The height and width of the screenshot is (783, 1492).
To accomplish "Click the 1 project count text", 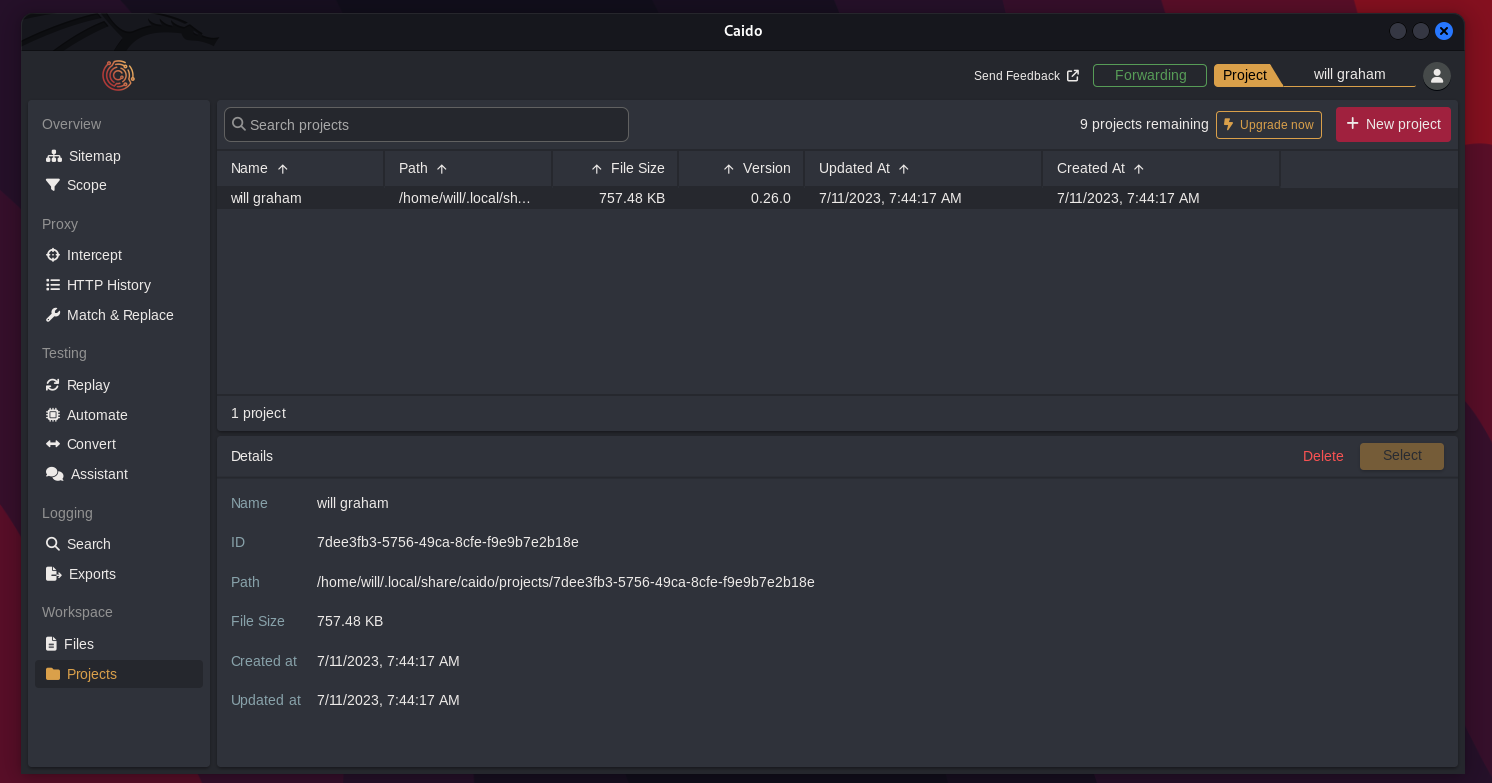I will tap(258, 413).
